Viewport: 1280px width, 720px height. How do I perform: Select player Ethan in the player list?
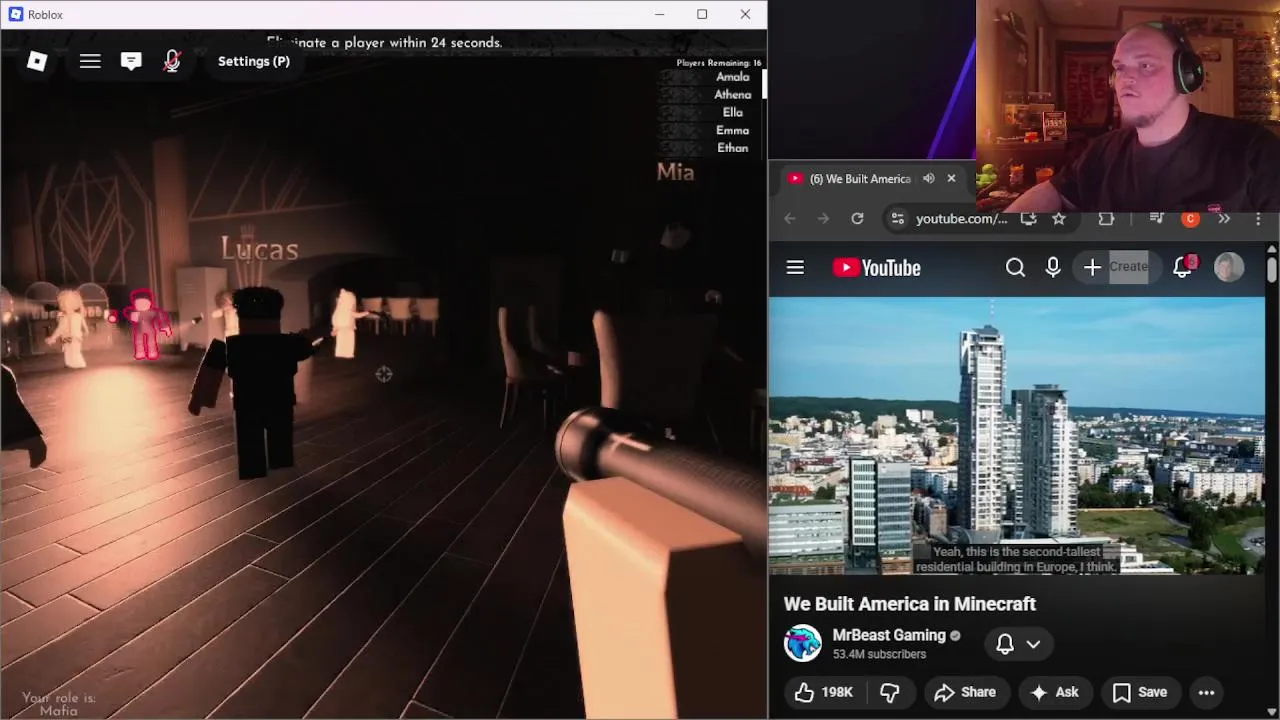(732, 148)
